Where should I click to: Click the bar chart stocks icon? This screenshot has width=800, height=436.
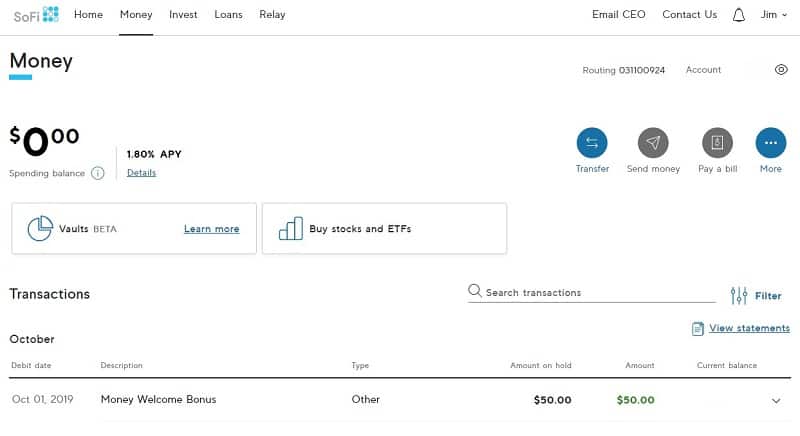[x=291, y=228]
